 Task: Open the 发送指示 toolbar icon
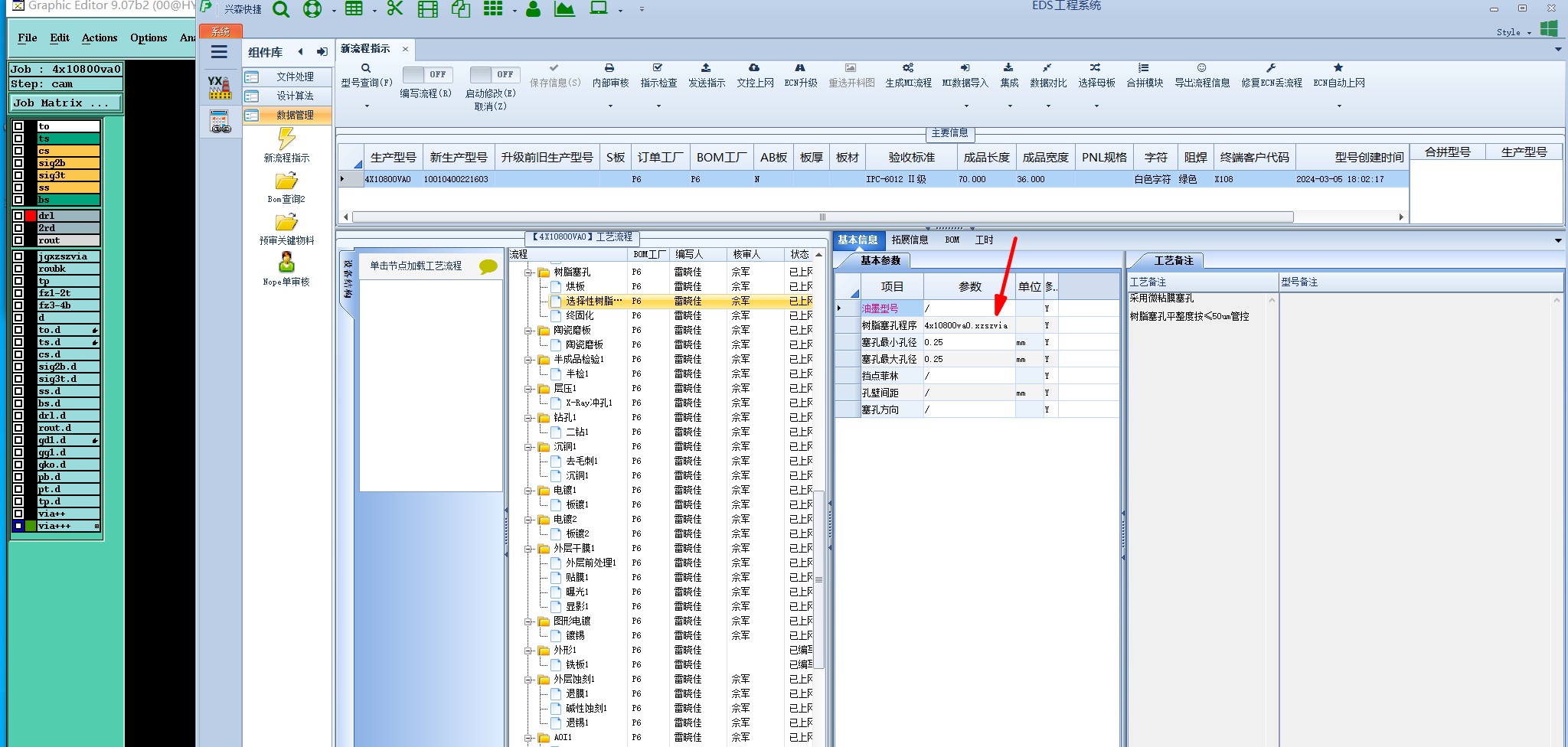[706, 68]
